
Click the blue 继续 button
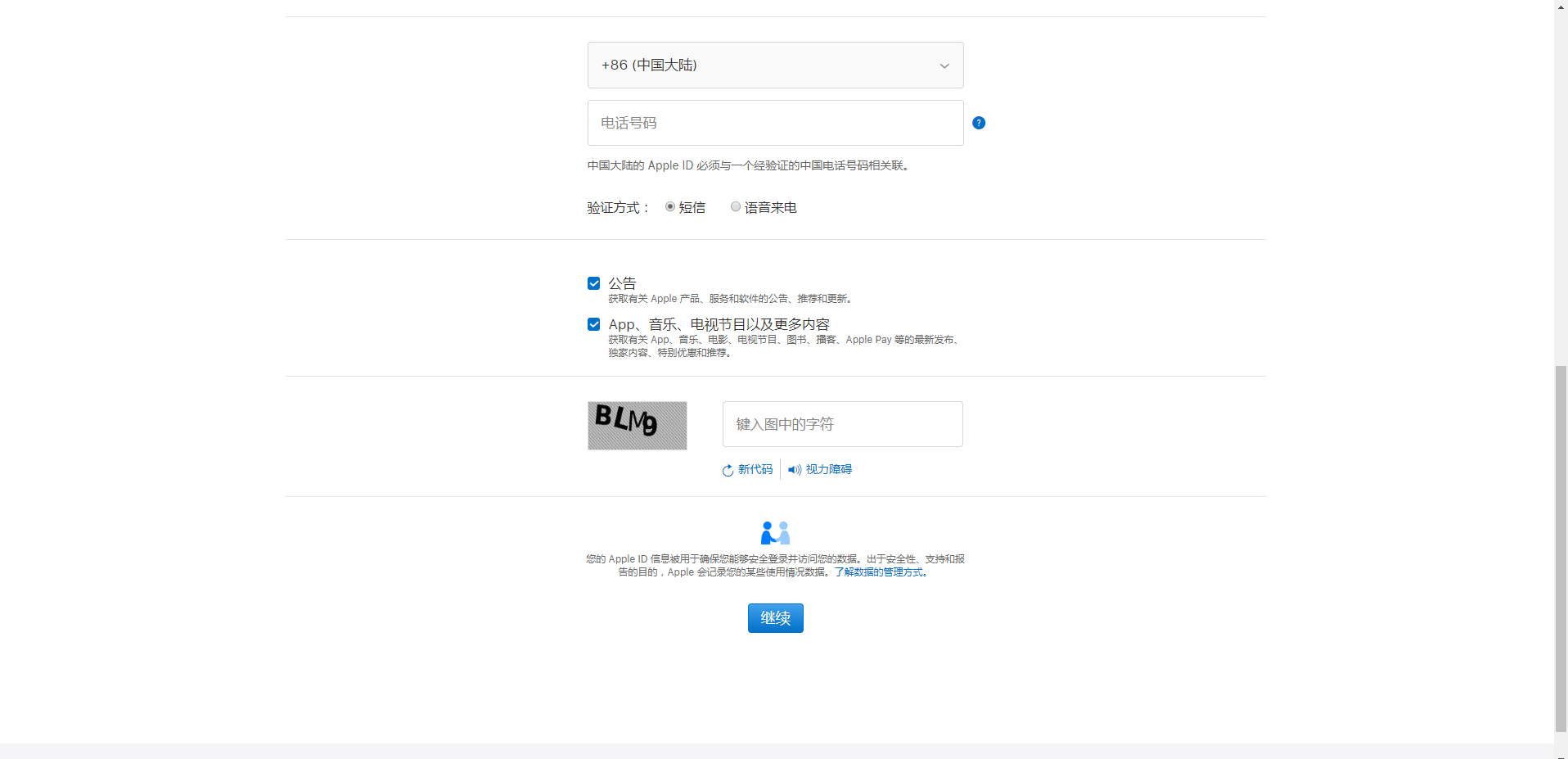pyautogui.click(x=775, y=618)
